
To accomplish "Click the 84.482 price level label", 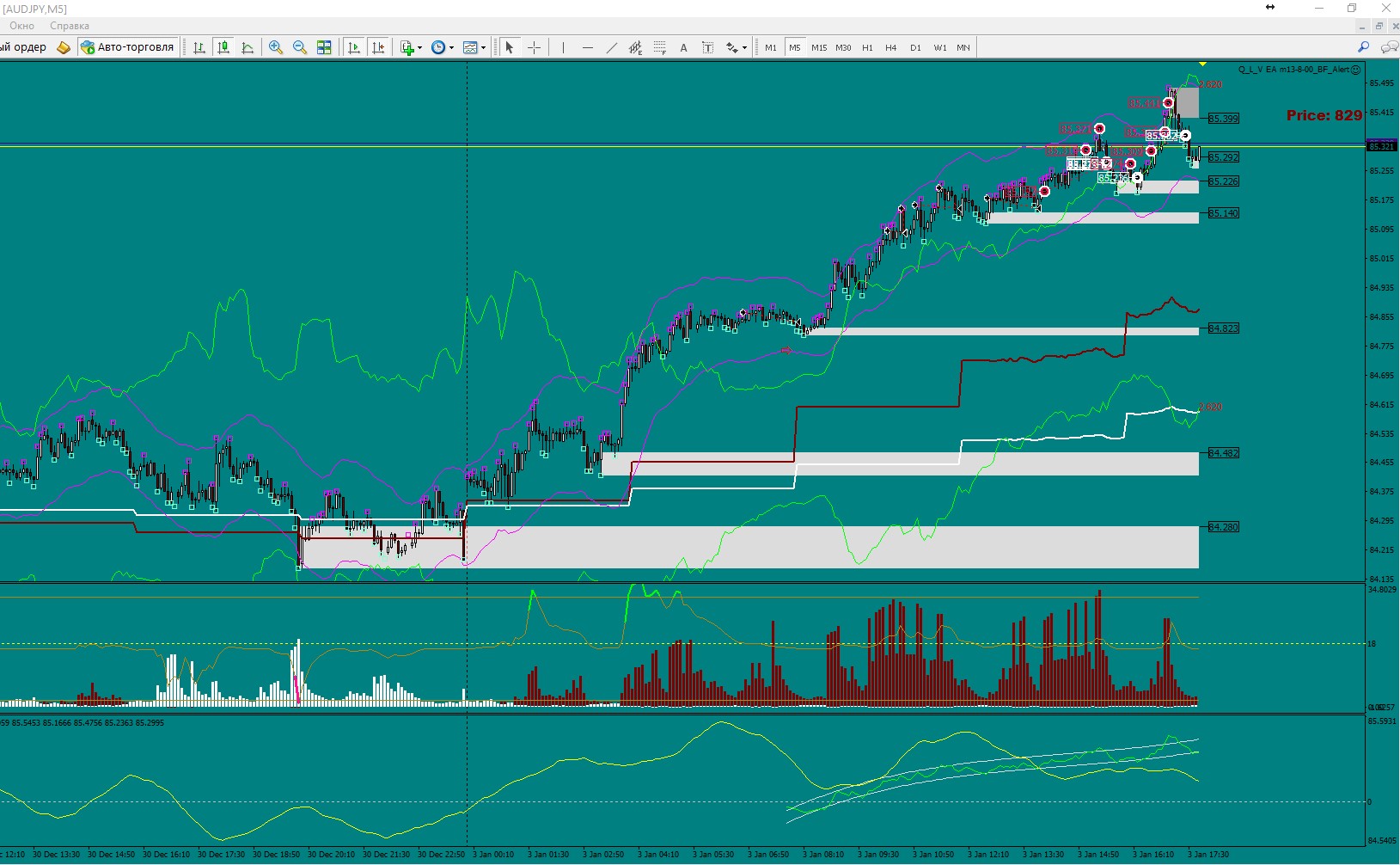I will [1223, 453].
